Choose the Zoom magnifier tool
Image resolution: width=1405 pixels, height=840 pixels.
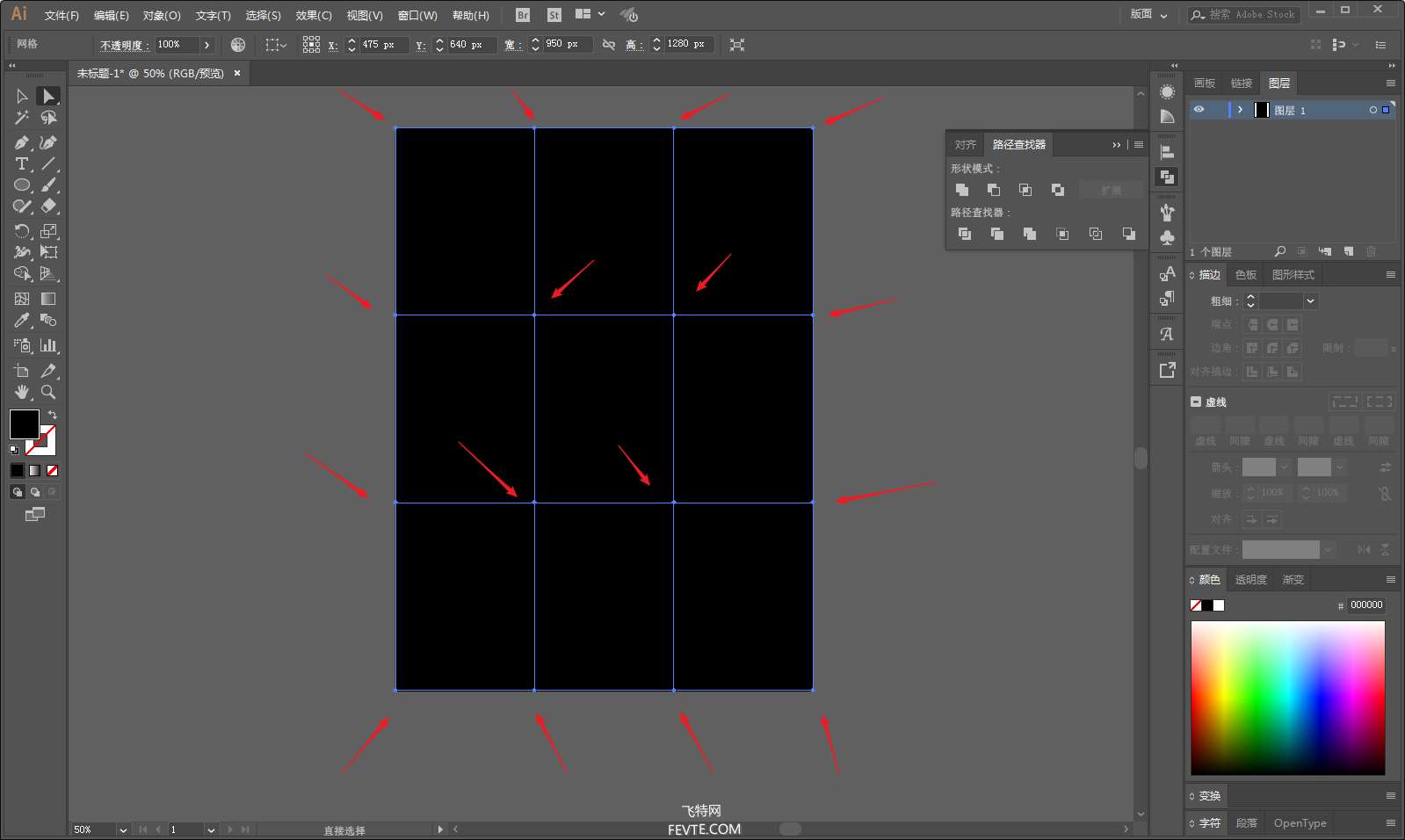click(x=48, y=392)
